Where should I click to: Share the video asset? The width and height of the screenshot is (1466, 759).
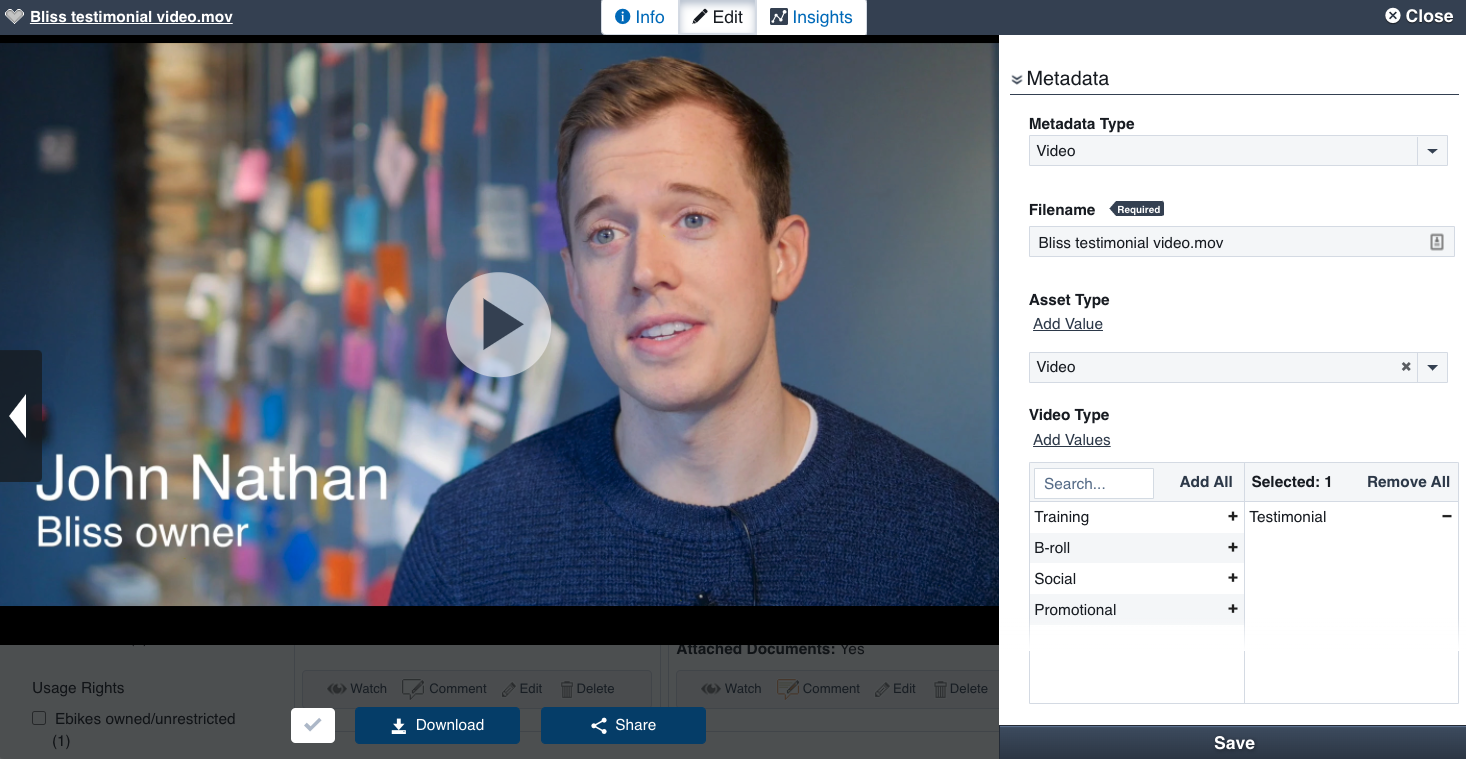623,725
